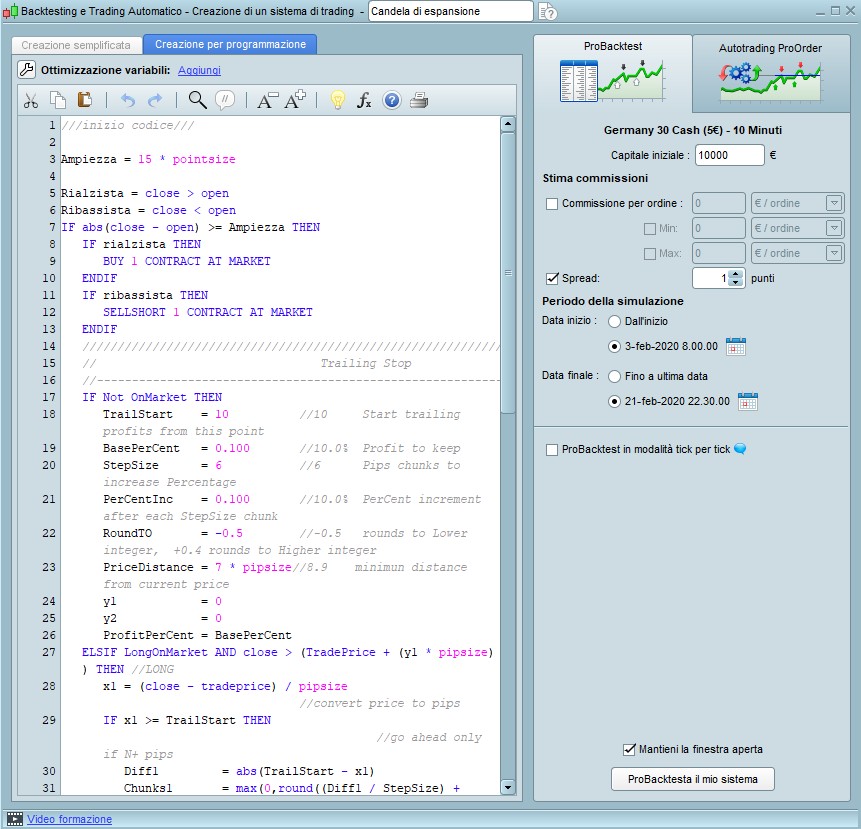Viewport: 861px width, 829px height.
Task: Click the light bulb hint icon
Action: [338, 100]
